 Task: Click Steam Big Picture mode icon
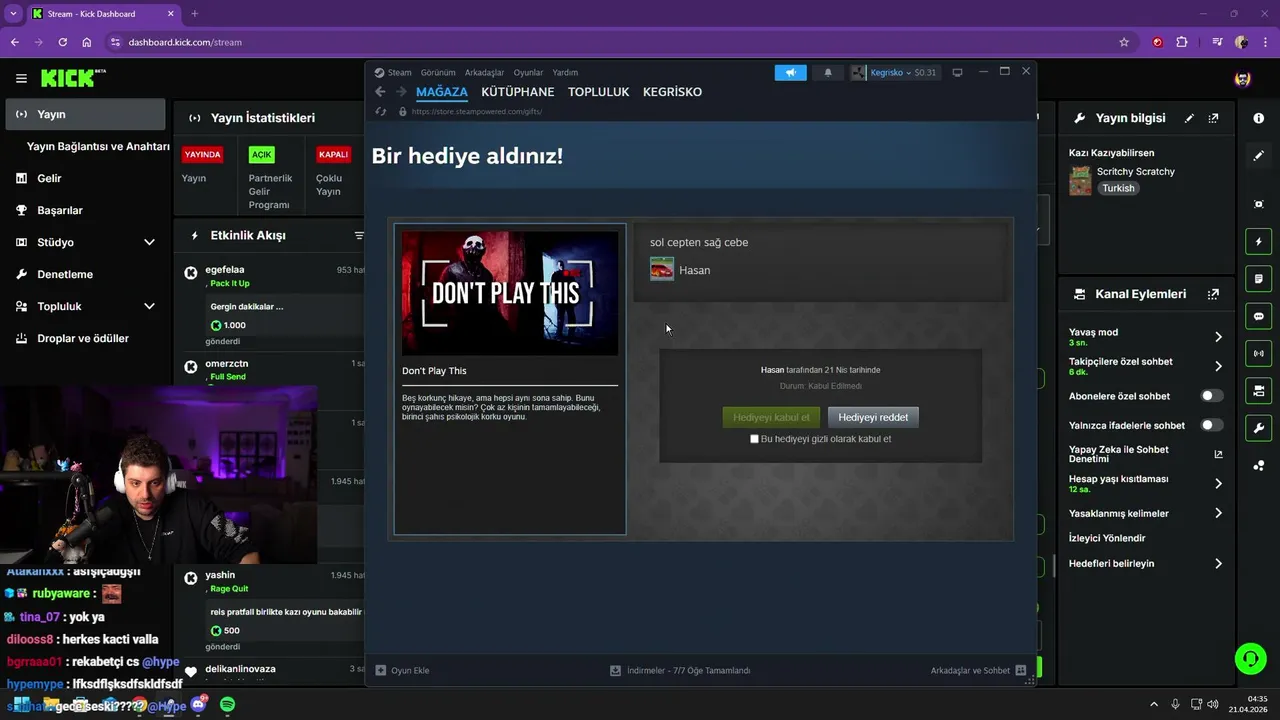pos(957,72)
